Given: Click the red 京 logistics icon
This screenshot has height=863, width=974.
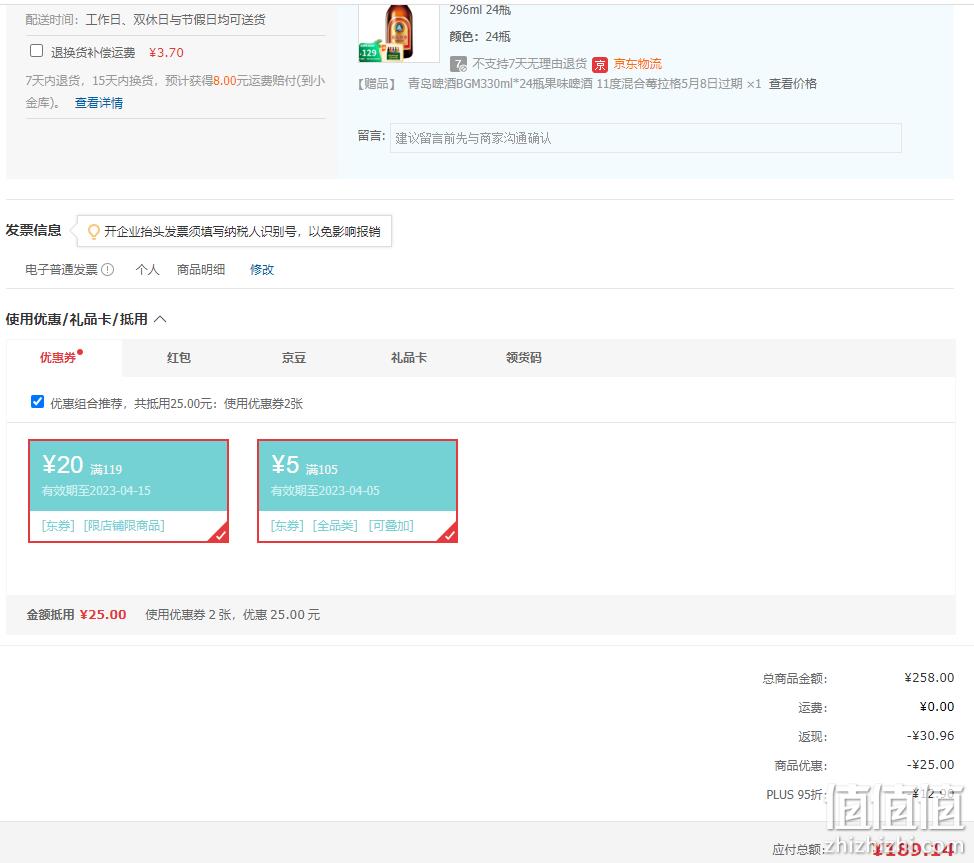Looking at the screenshot, I should [x=599, y=65].
